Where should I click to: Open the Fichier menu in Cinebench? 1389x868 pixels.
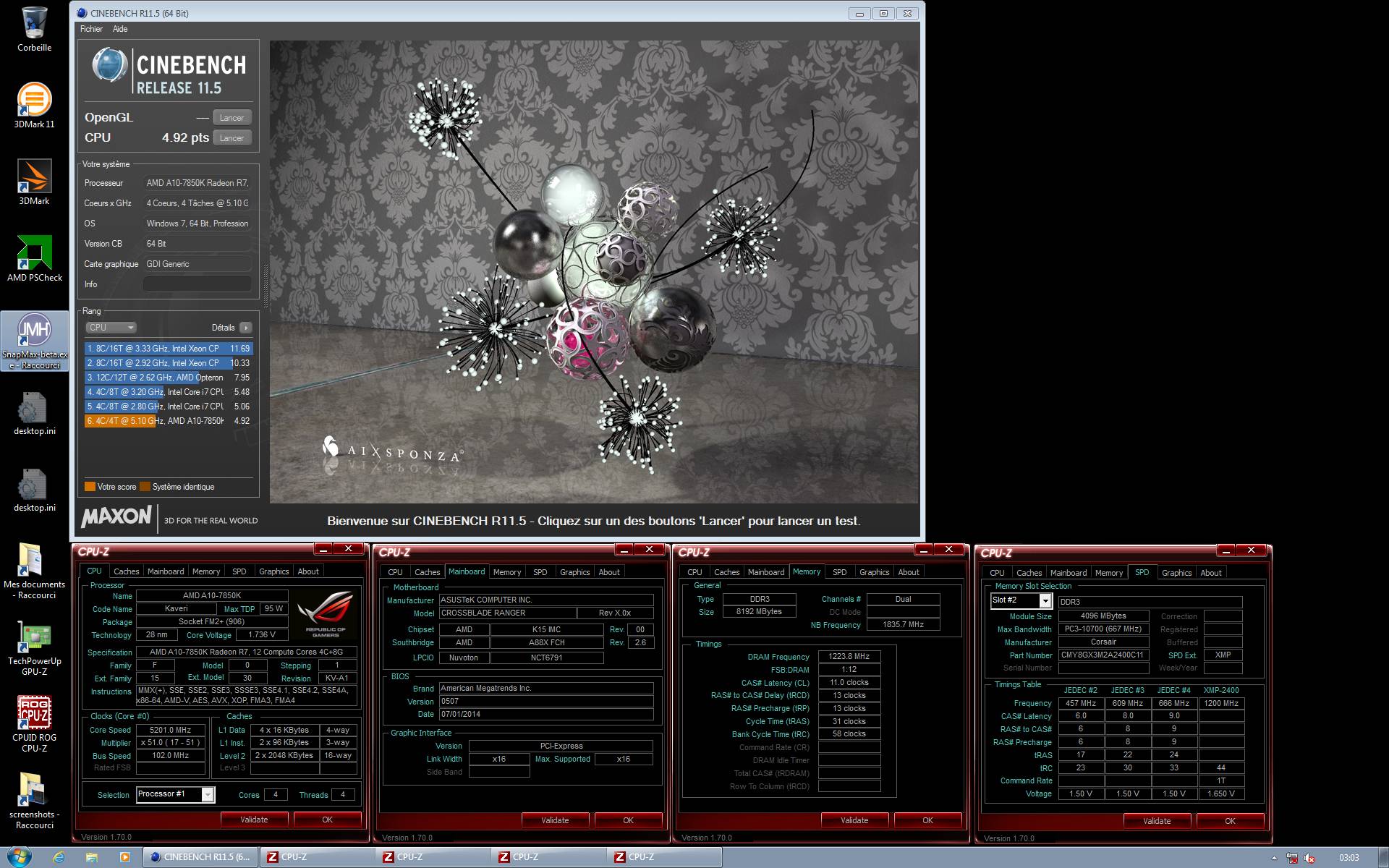coord(91,29)
